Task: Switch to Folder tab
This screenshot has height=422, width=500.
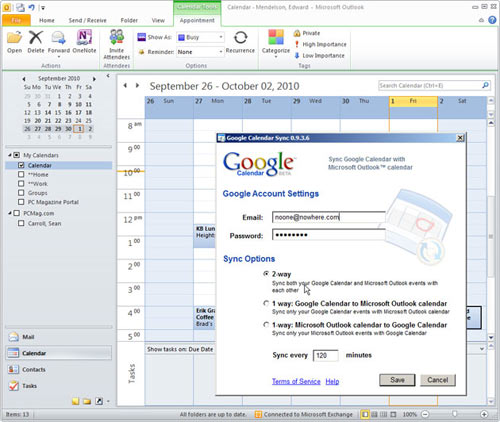Action: (x=129, y=20)
